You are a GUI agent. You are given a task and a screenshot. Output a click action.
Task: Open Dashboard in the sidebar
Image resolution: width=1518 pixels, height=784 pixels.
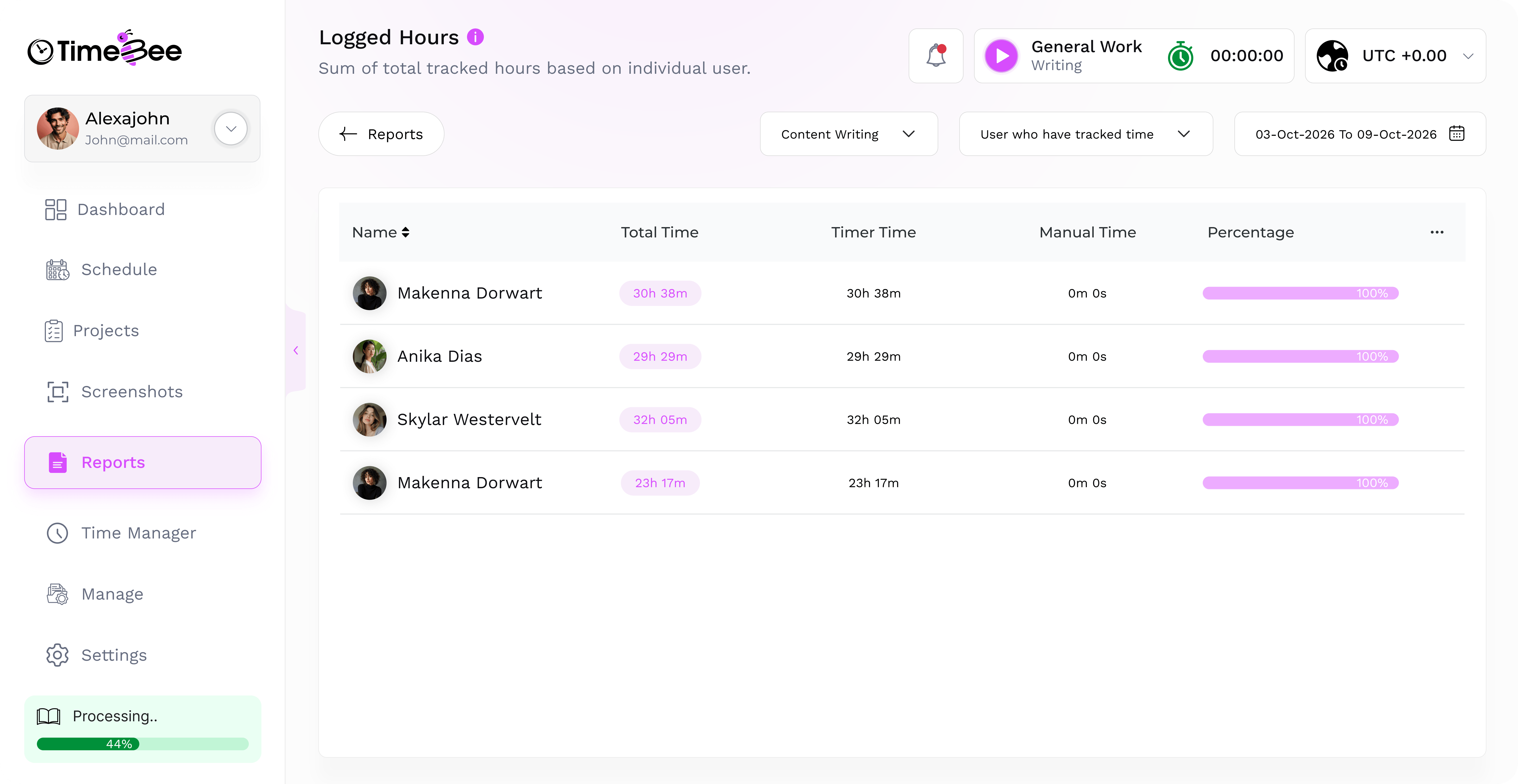coord(105,209)
